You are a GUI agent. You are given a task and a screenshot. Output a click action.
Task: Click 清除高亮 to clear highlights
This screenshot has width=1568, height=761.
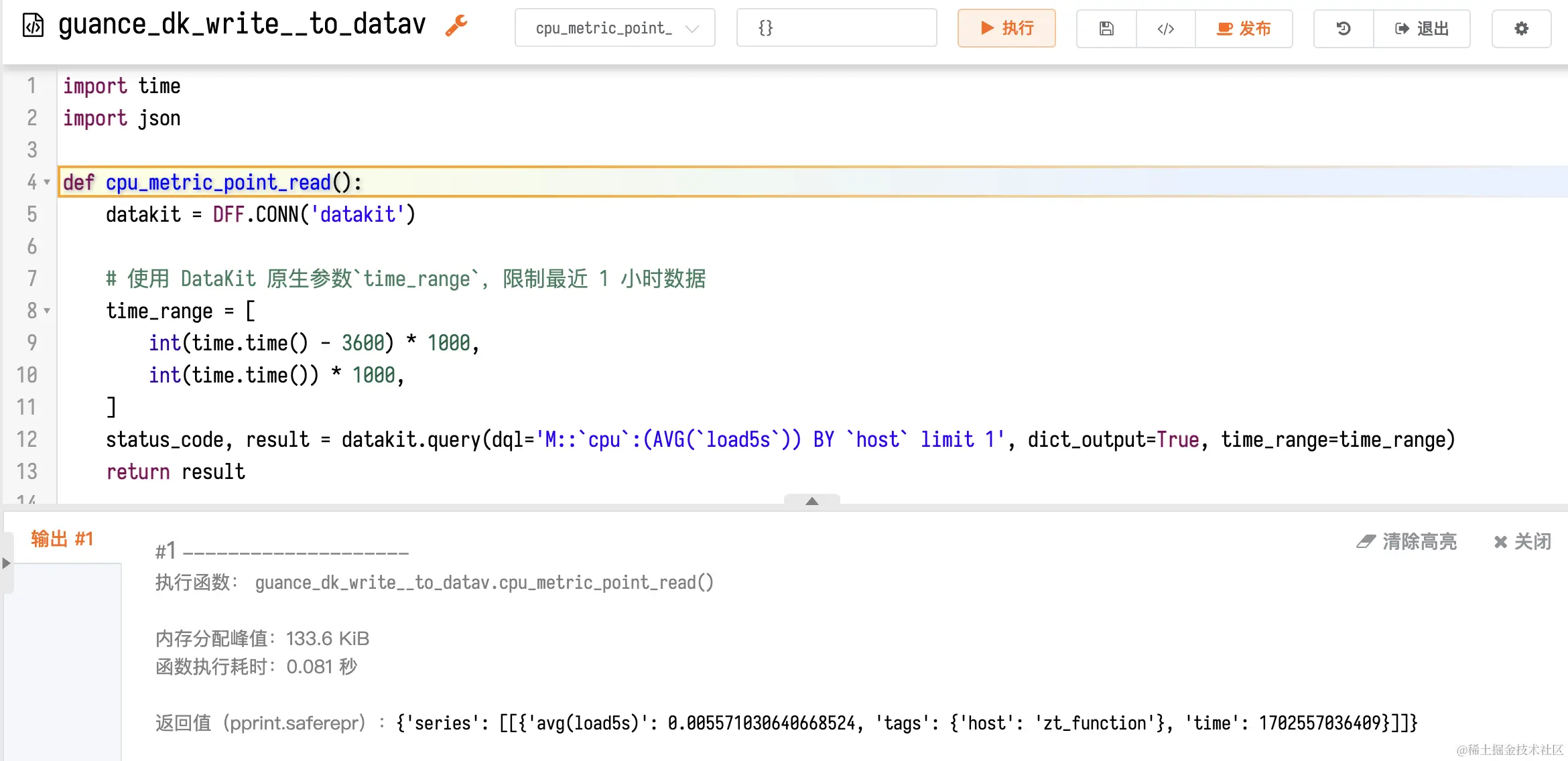tap(1407, 541)
